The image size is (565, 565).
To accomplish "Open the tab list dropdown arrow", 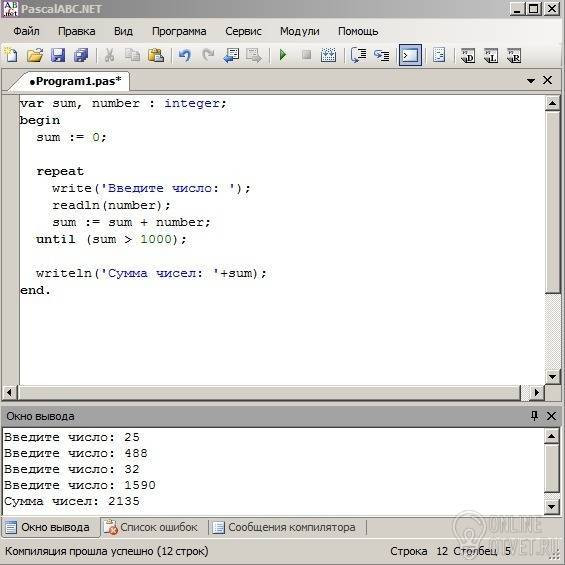I will 530,81.
